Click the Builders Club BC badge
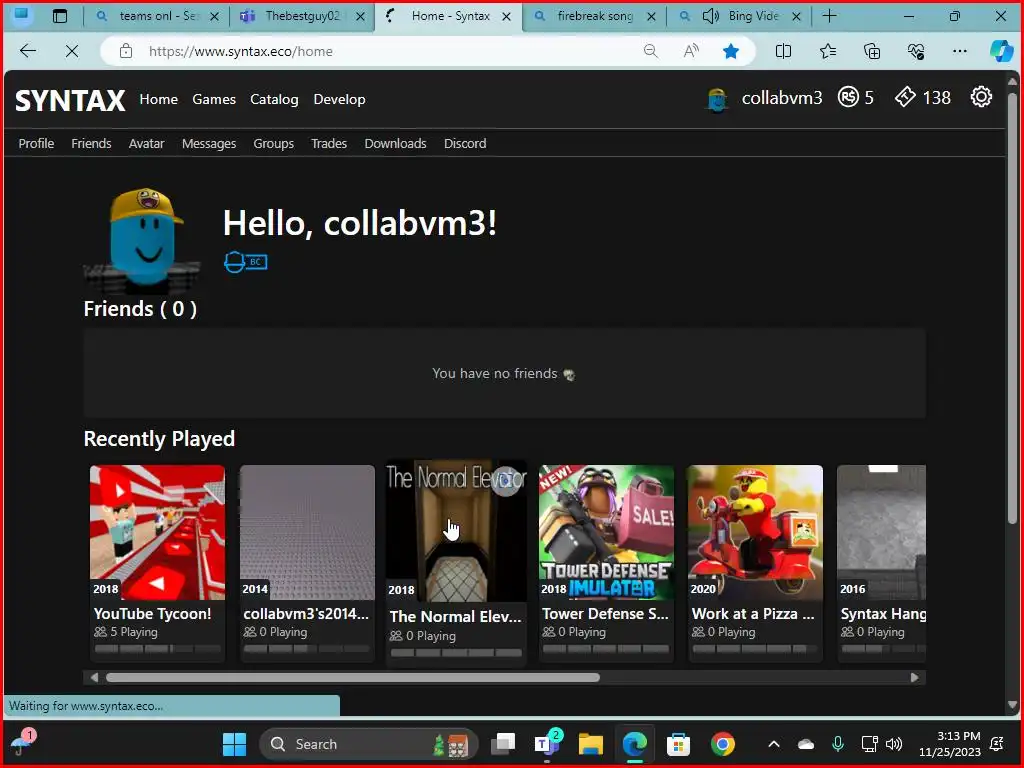The image size is (1024, 768). (x=246, y=262)
